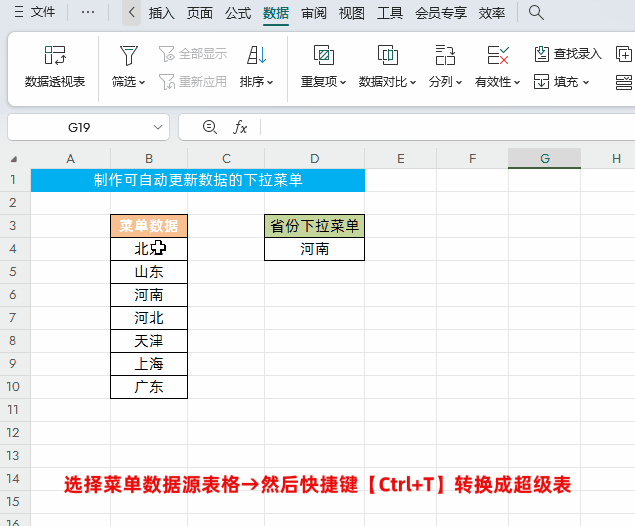Select the 数据 ribbon tab
The width and height of the screenshot is (635, 526).
(276, 13)
